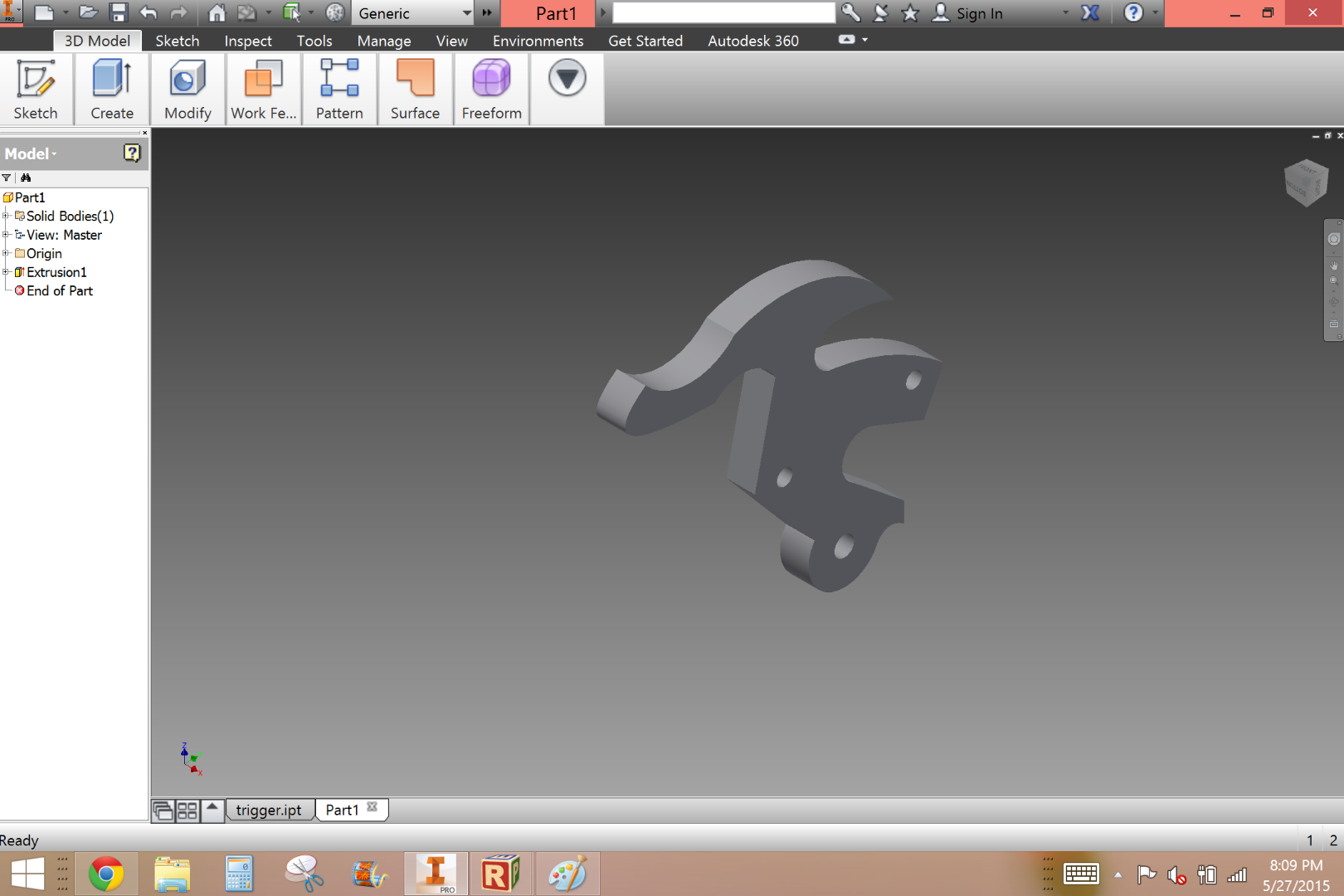Open the Modify panel tools
Screen dimensions: 1344x896
[x=187, y=90]
